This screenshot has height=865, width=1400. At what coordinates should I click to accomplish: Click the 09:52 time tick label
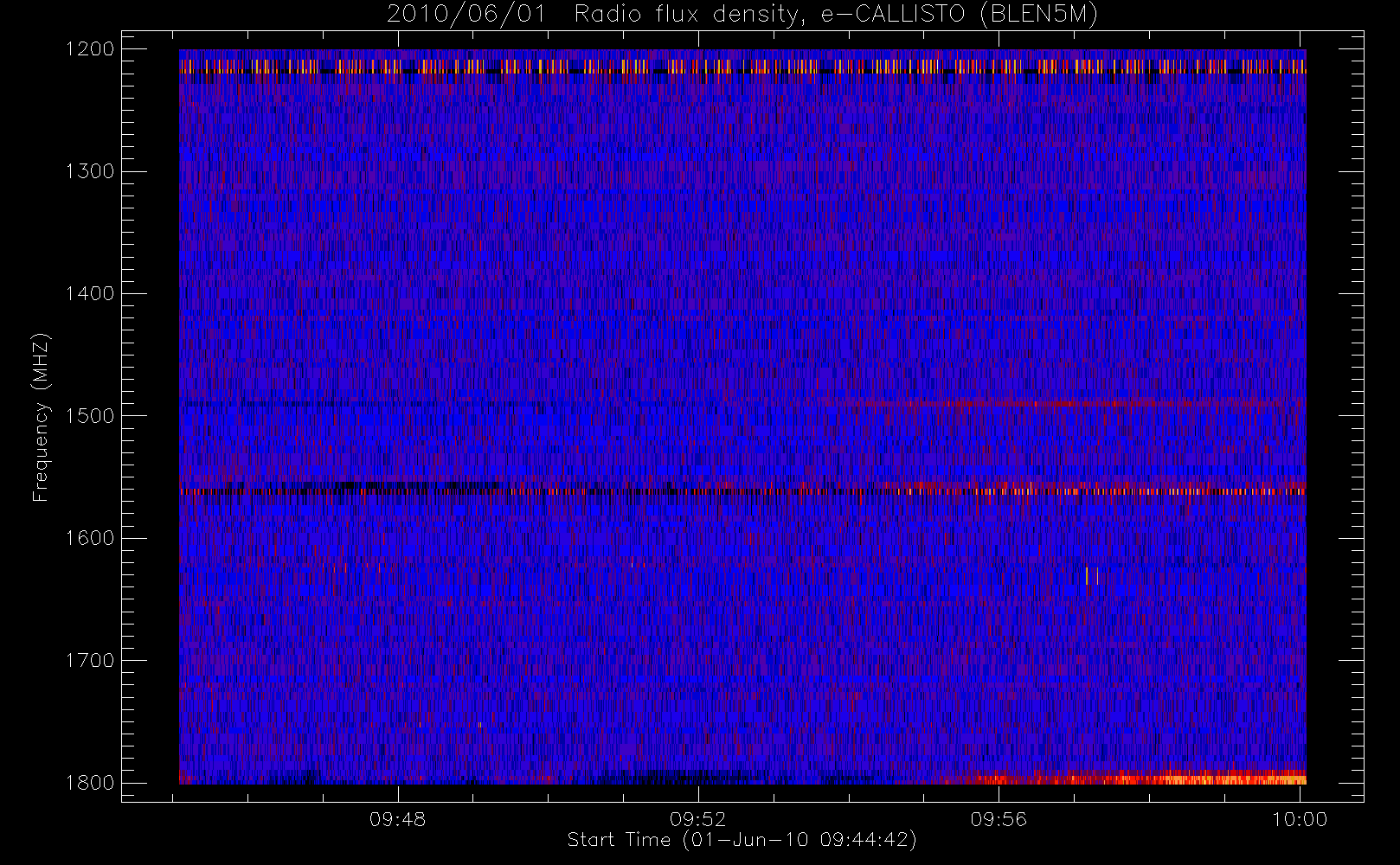(698, 819)
